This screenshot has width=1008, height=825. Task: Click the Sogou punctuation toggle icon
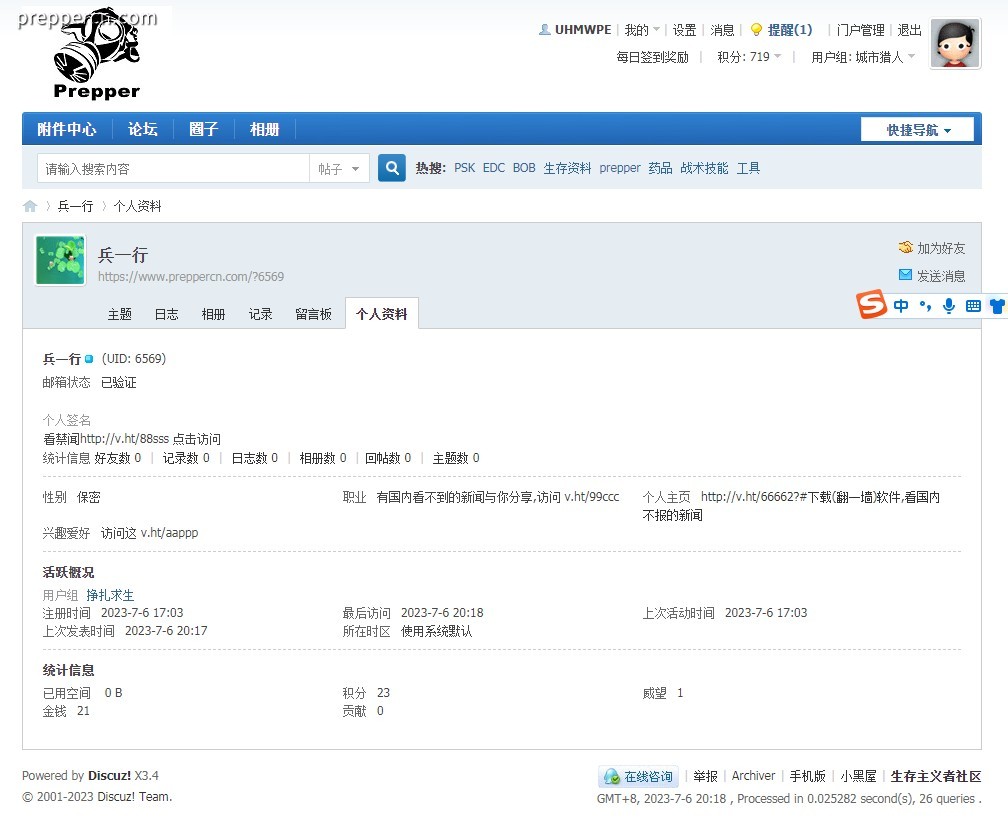[925, 306]
